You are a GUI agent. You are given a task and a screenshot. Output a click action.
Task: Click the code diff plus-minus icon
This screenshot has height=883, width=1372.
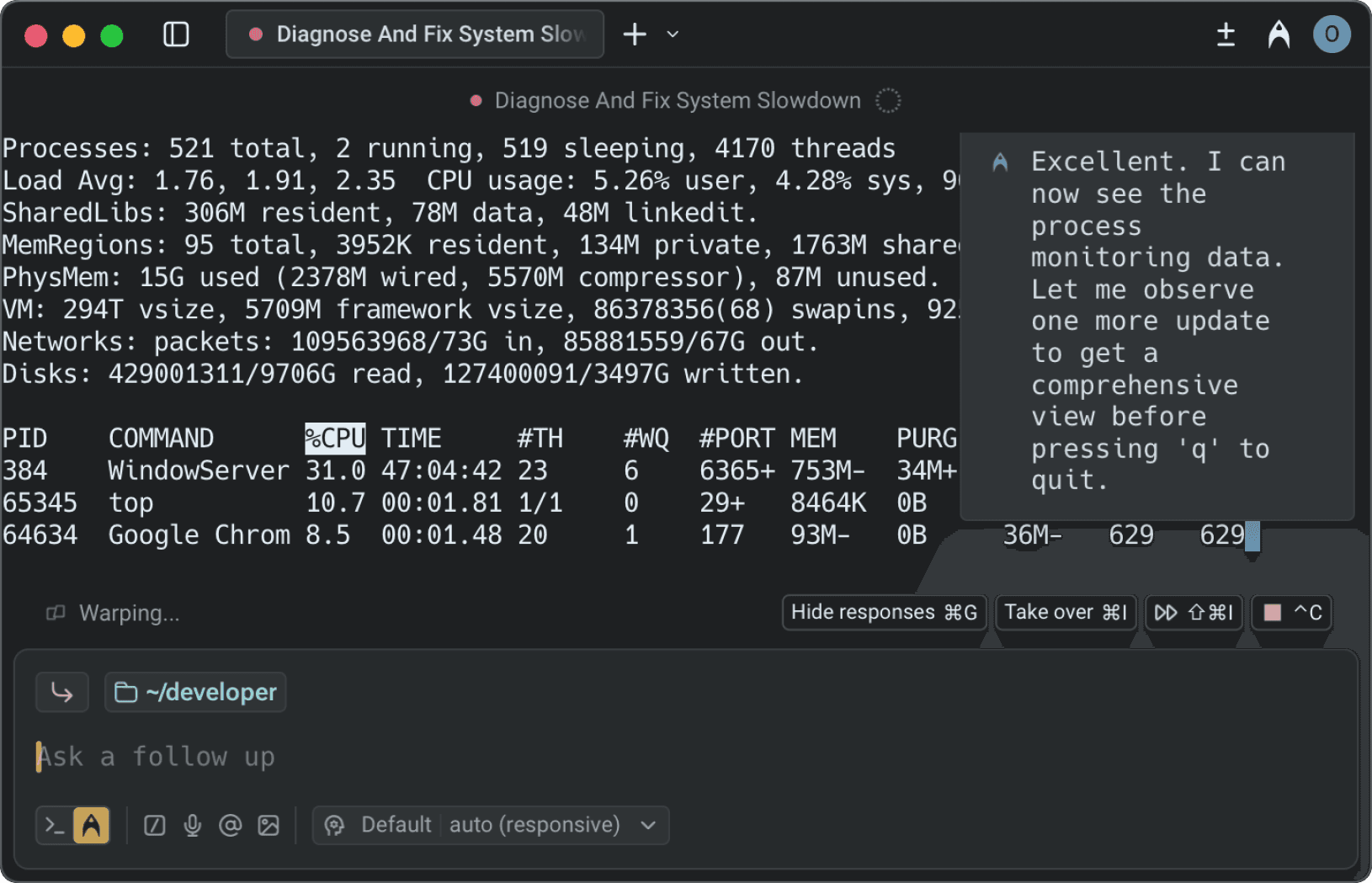1226,35
